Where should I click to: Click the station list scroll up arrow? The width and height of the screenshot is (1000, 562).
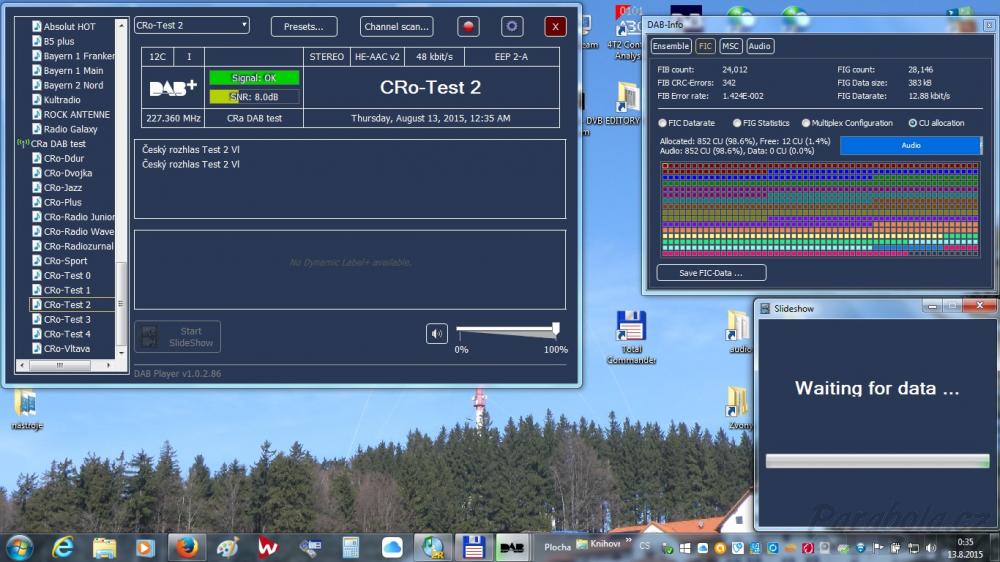(121, 25)
